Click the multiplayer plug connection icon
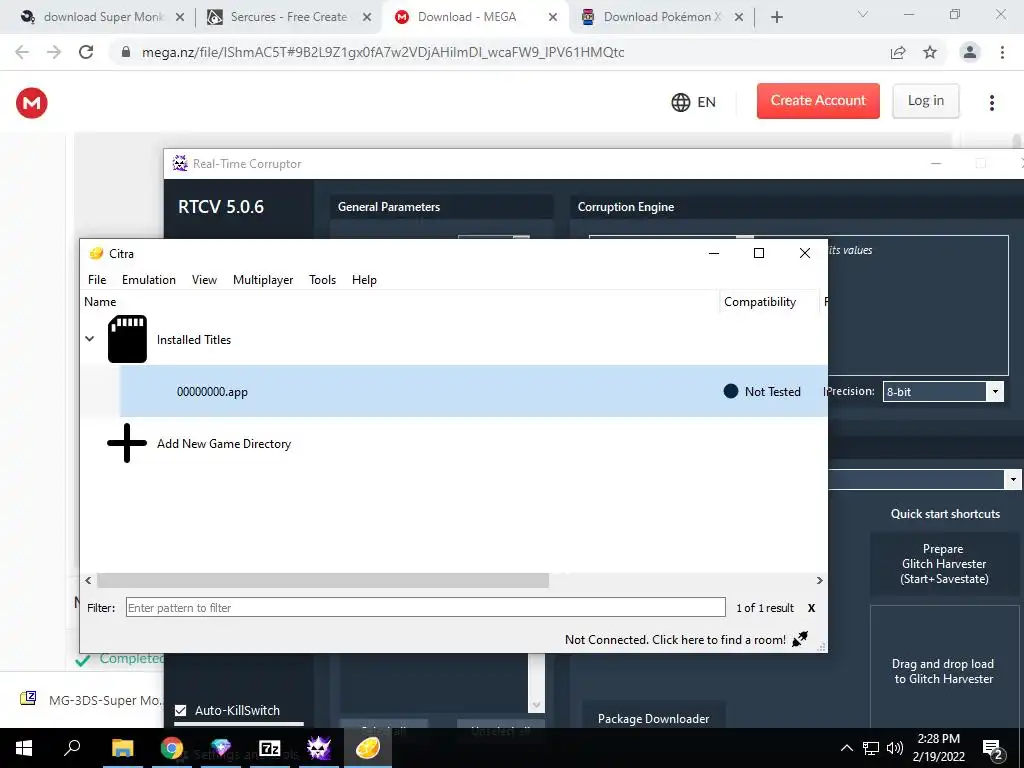1024x768 pixels. point(800,639)
